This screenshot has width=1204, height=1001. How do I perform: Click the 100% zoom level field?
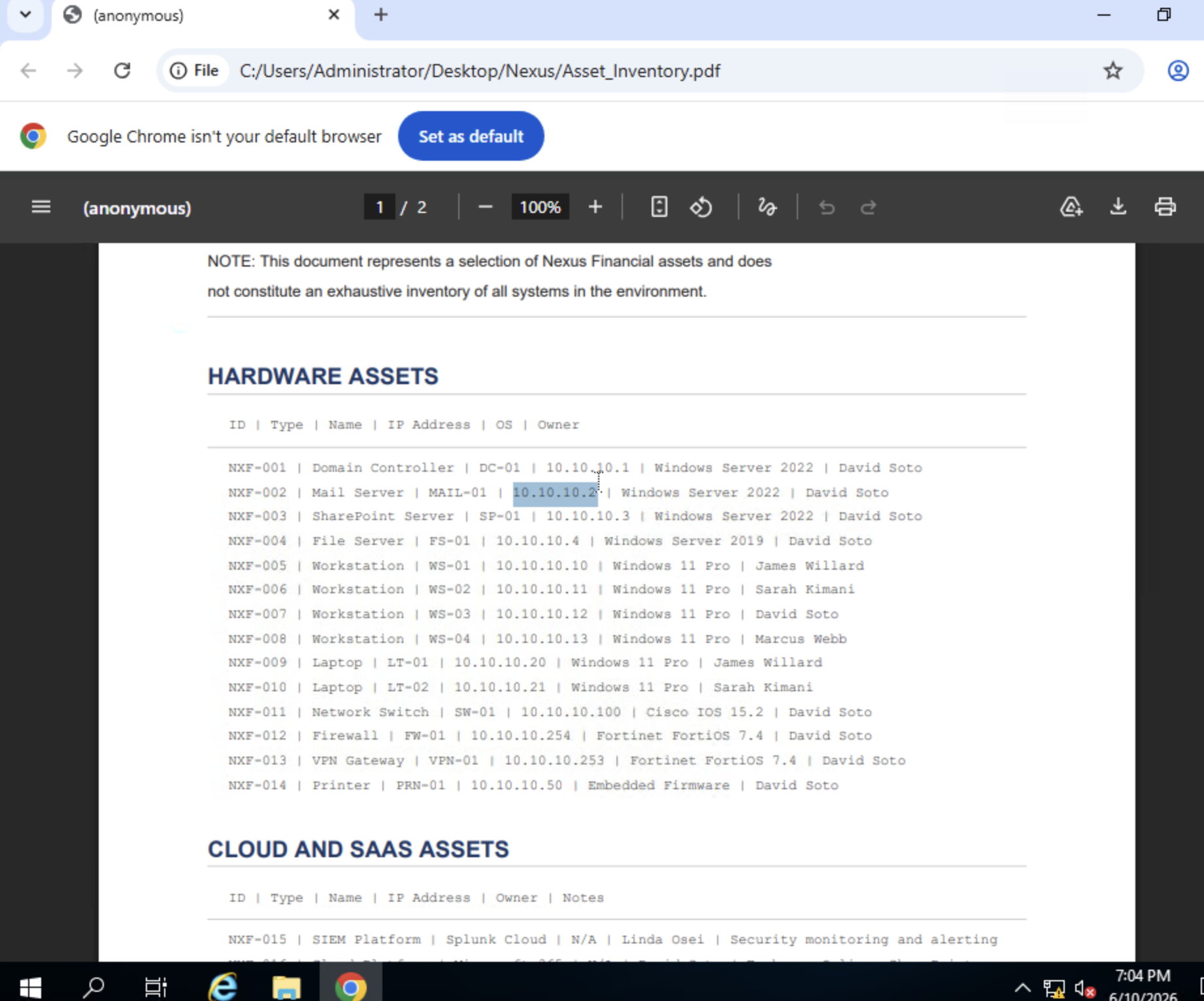540,207
